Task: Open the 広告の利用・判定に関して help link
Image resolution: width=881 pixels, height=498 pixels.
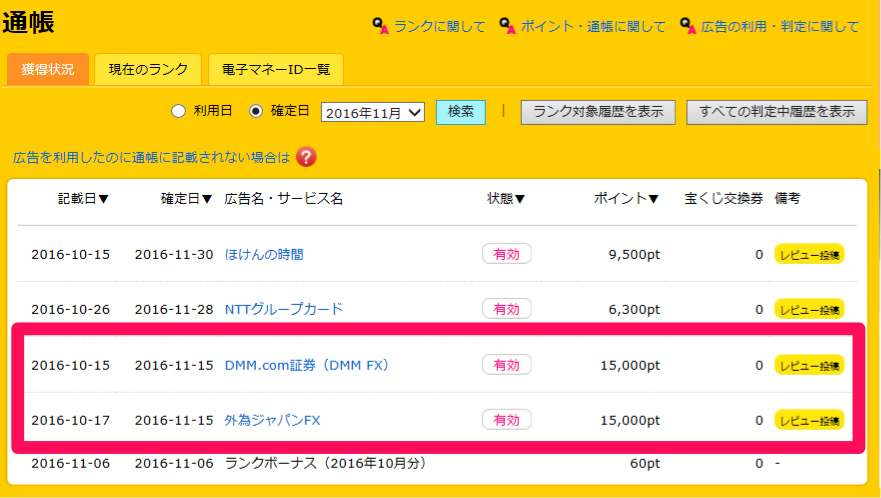Action: [x=780, y=26]
